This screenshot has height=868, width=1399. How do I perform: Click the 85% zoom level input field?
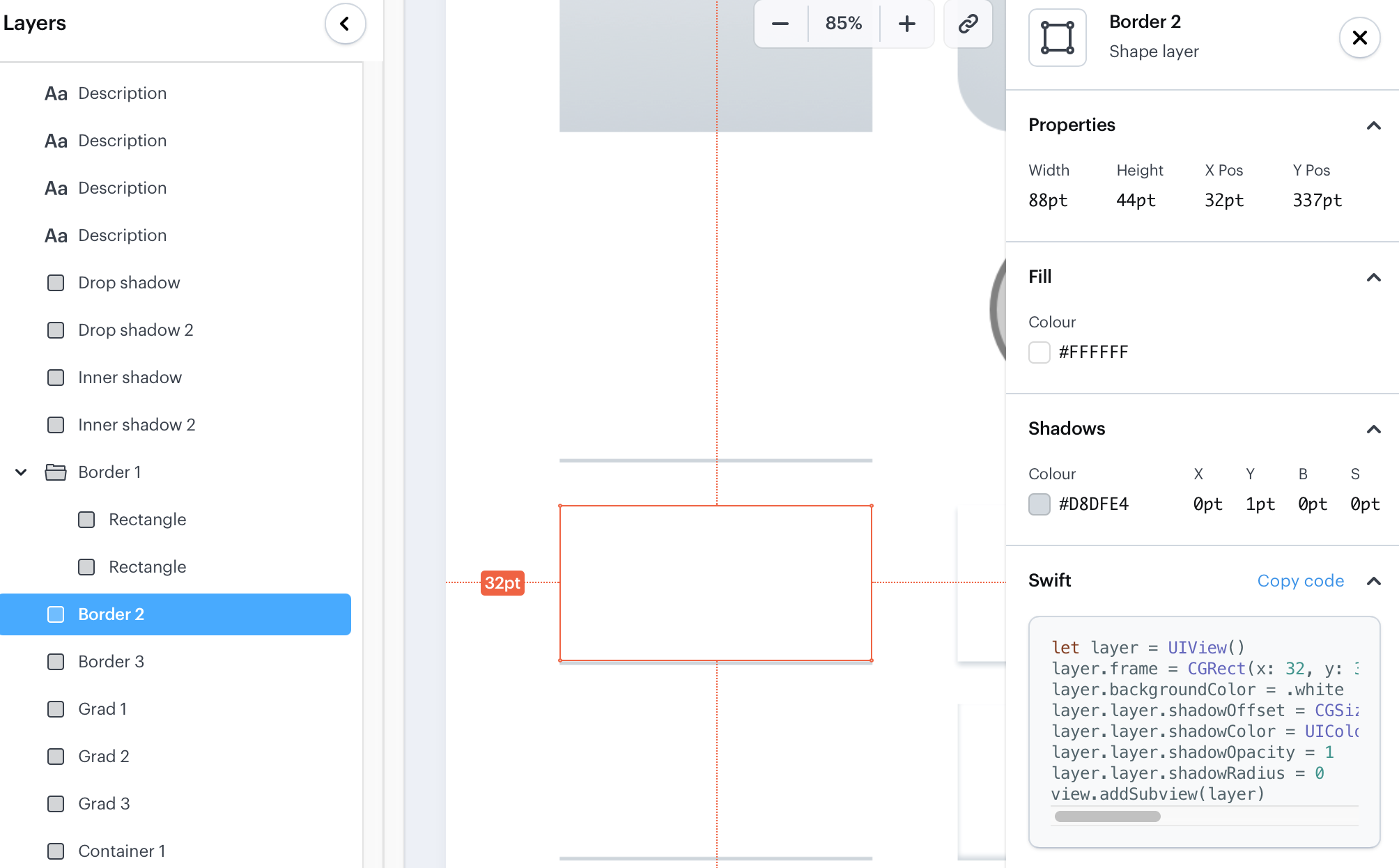tap(845, 23)
